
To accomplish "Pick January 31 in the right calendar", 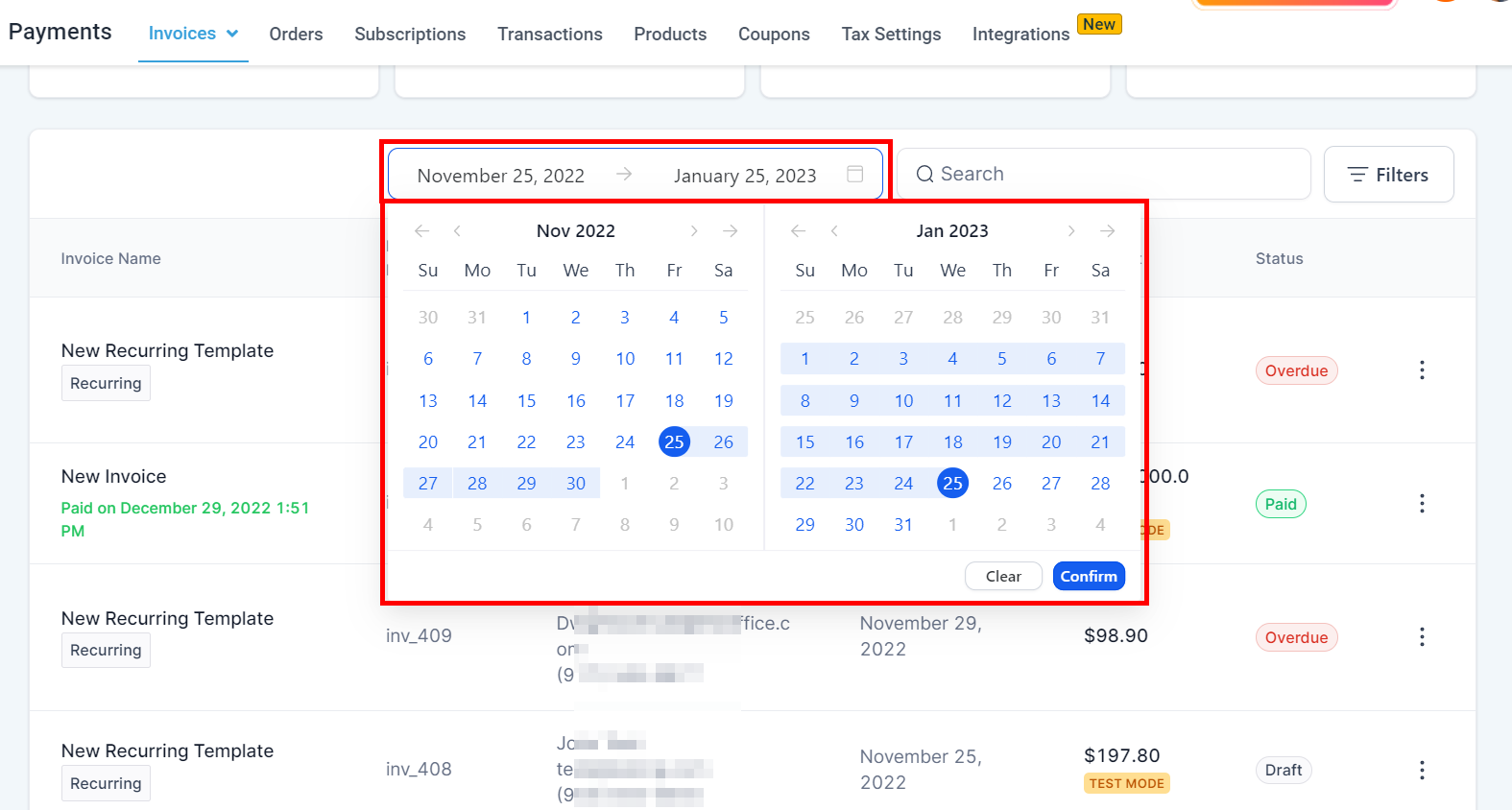I will point(903,525).
